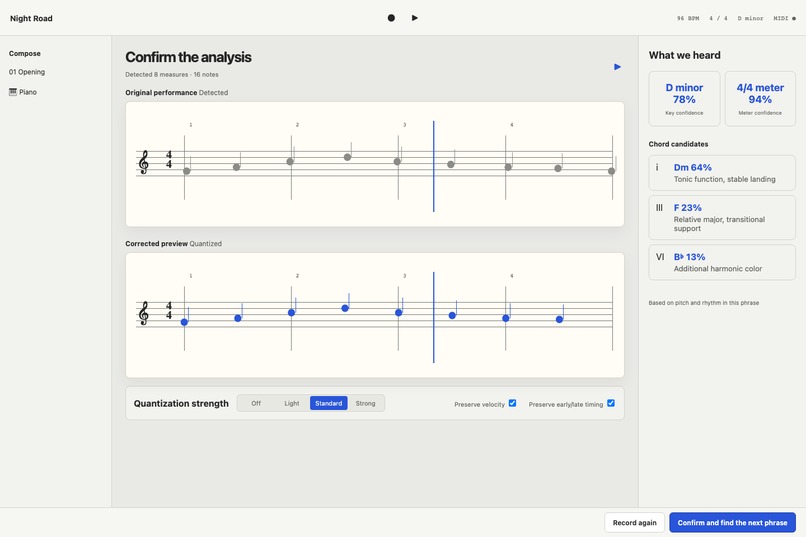Click Record again button
Screen dimensions: 806x537
coord(634,523)
